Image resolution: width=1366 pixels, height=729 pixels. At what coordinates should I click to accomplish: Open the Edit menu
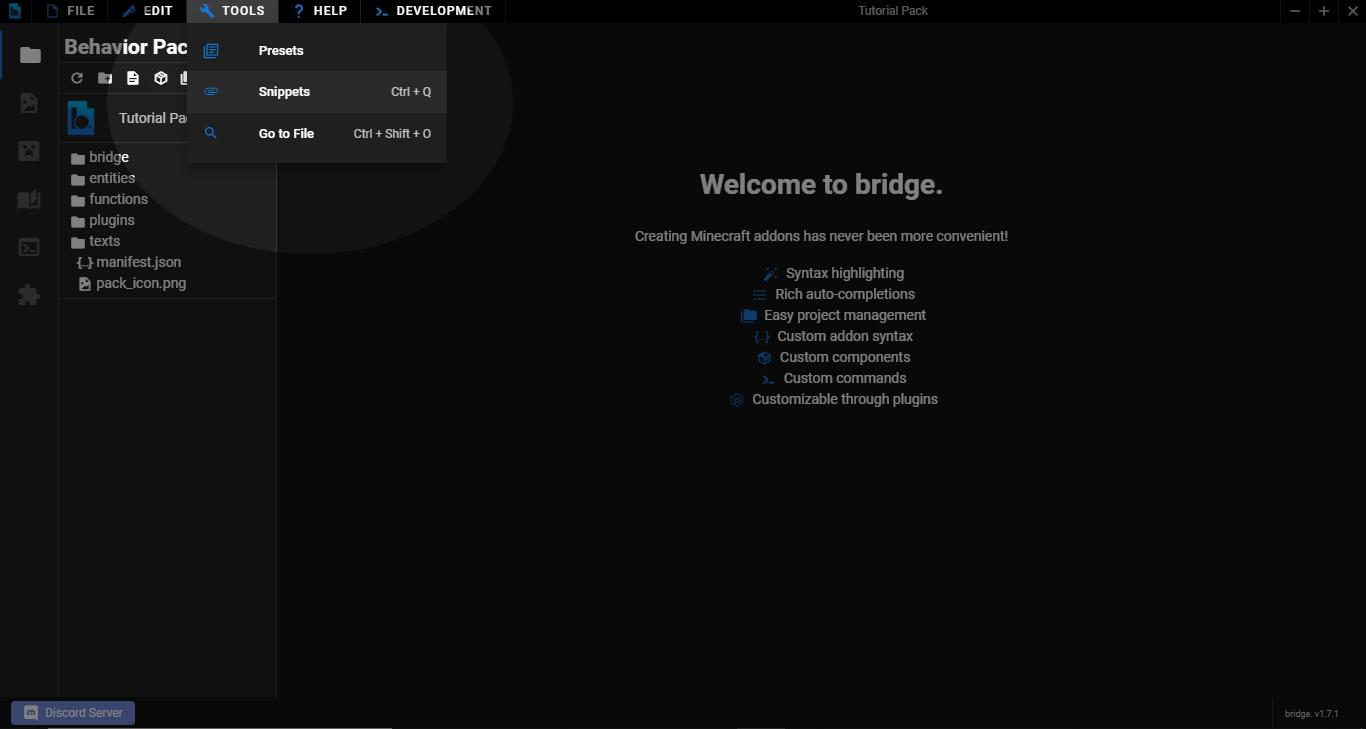[147, 11]
